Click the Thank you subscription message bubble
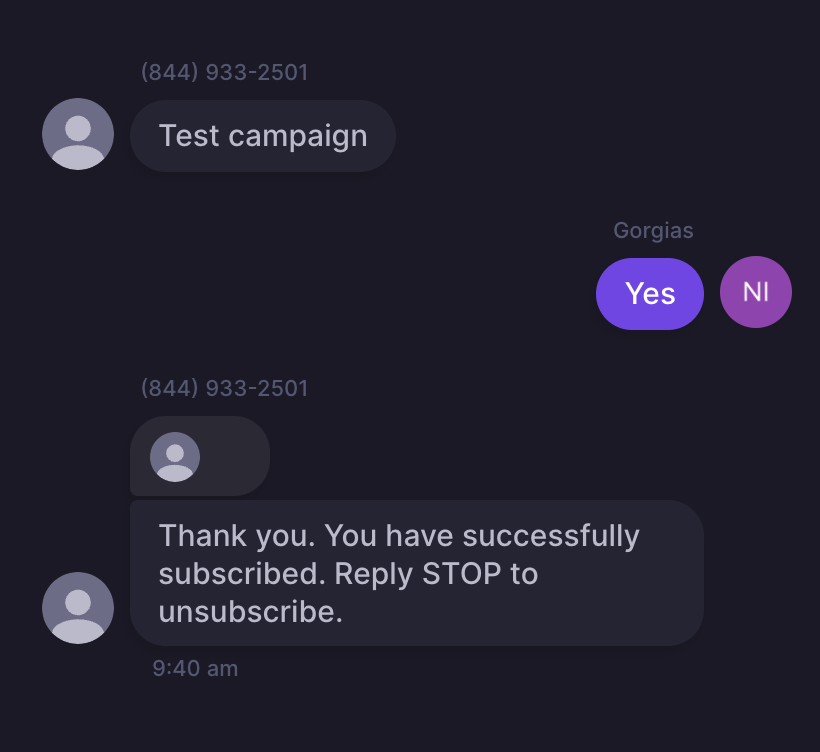The height and width of the screenshot is (752, 820). point(417,573)
